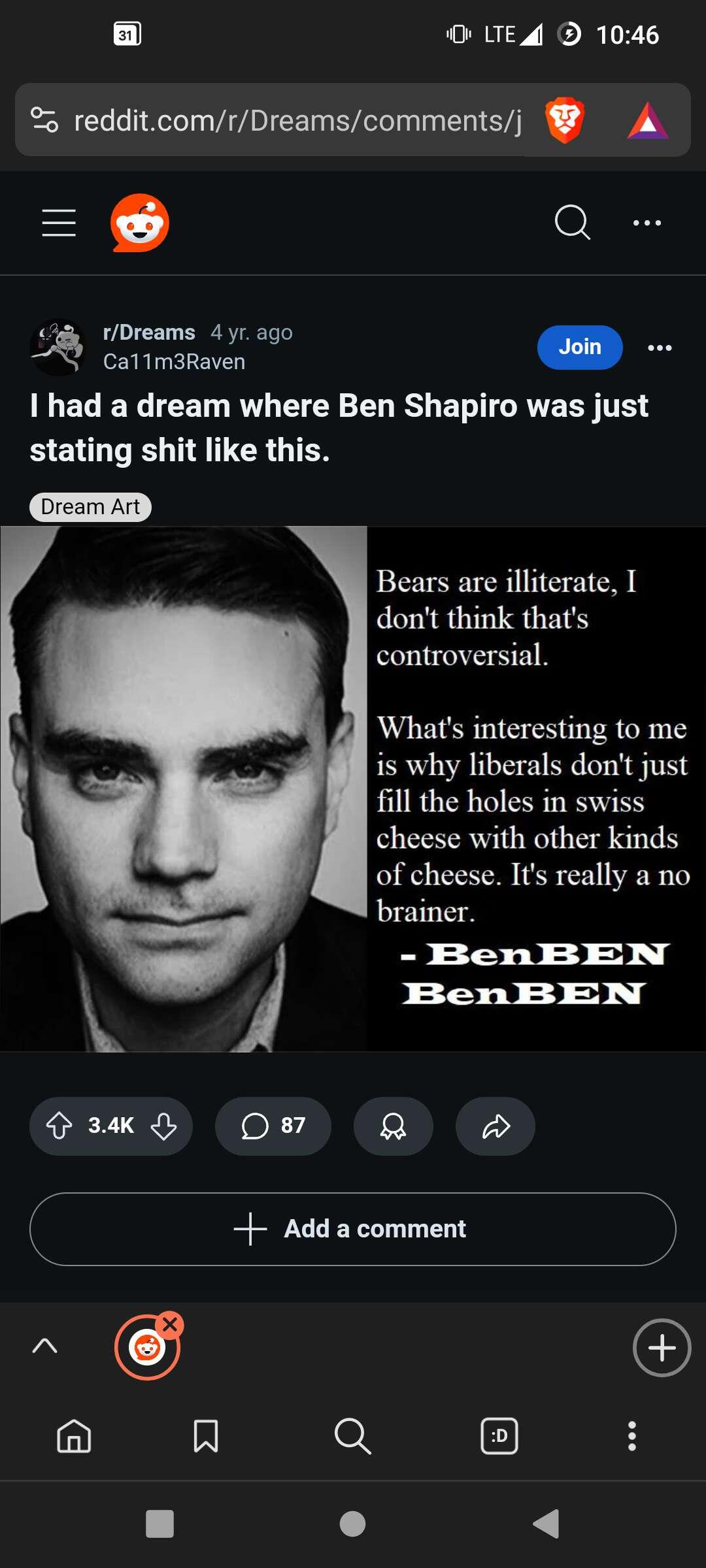Open site settings icon in address bar
The image size is (706, 1568).
click(x=44, y=120)
